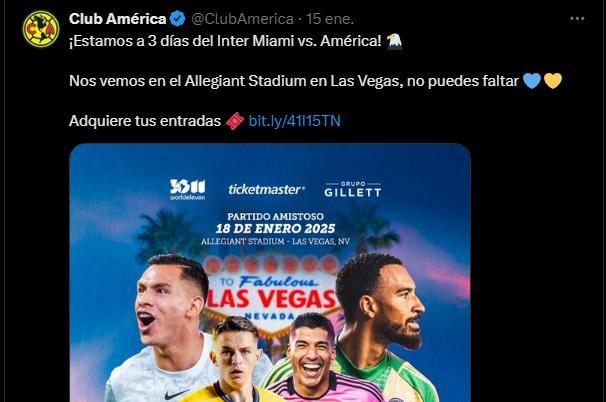Open the match poster image
The height and width of the screenshot is (402, 606).
270,273
